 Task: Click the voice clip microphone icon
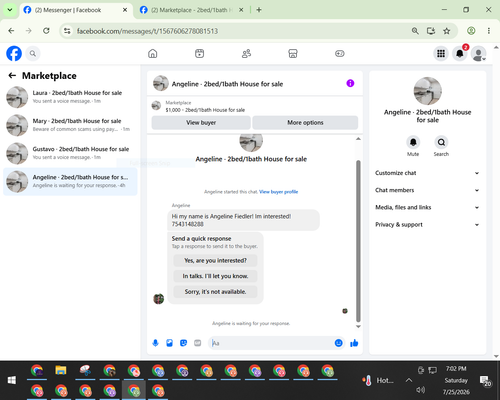[x=155, y=343]
